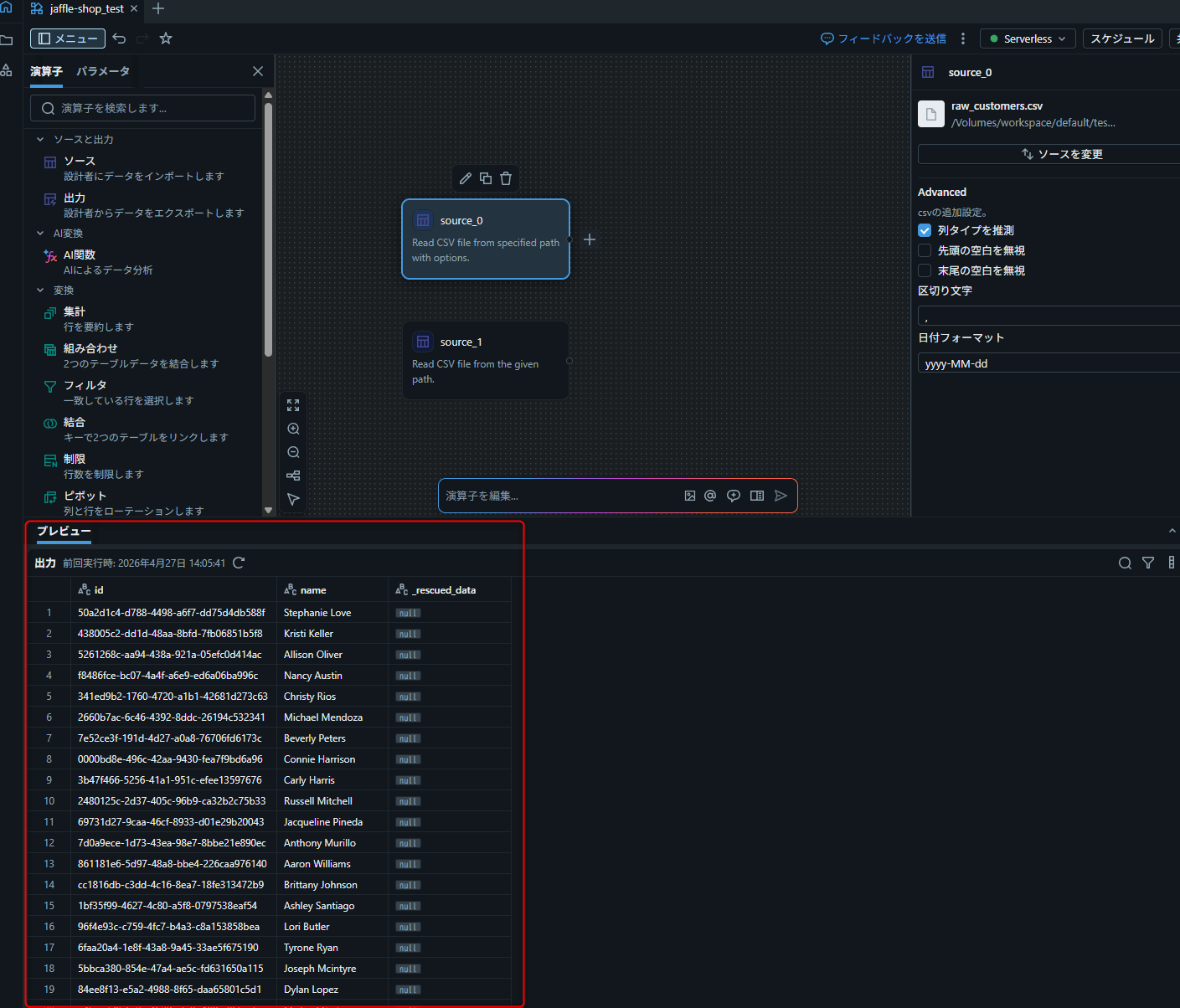Enable the 先頭の空白を無視 checkbox
This screenshot has height=1008, width=1180.
click(925, 250)
